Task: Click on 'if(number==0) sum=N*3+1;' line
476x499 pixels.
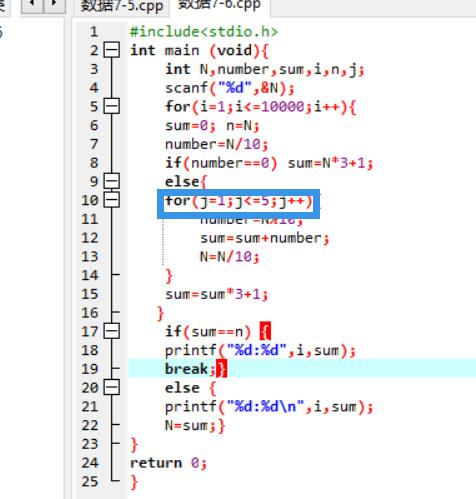Action: 269,163
